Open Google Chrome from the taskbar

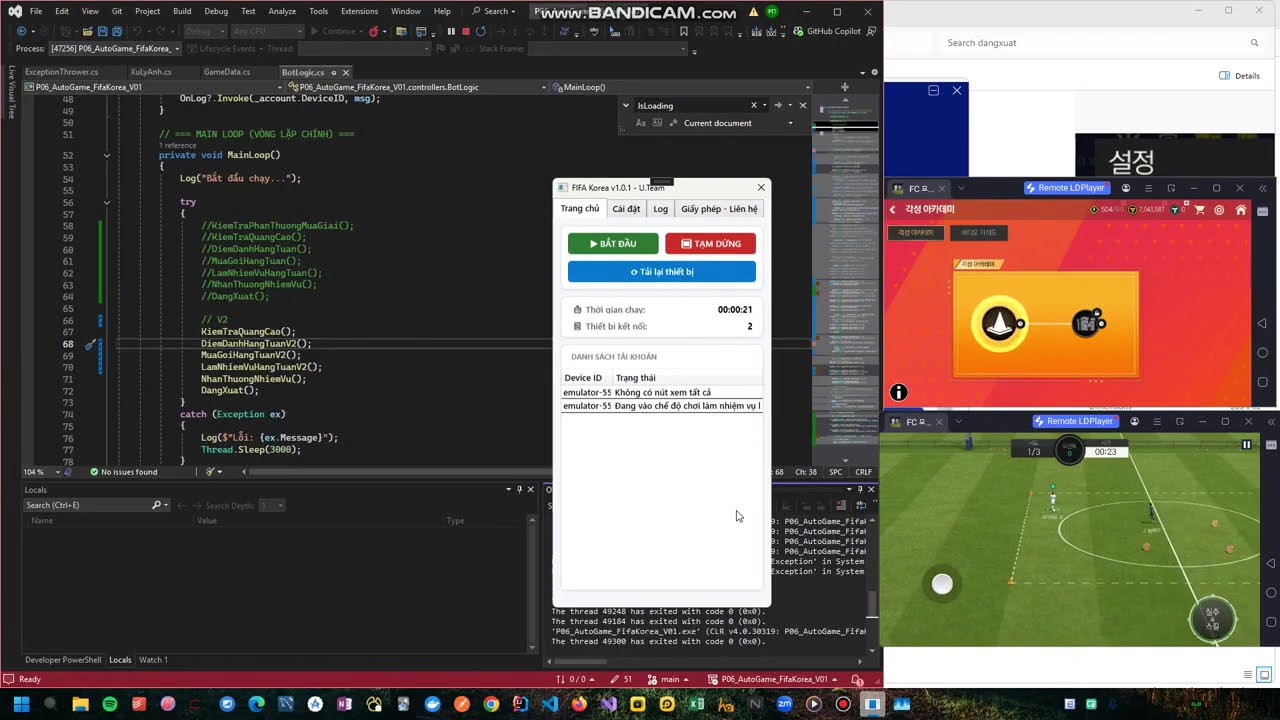490,704
